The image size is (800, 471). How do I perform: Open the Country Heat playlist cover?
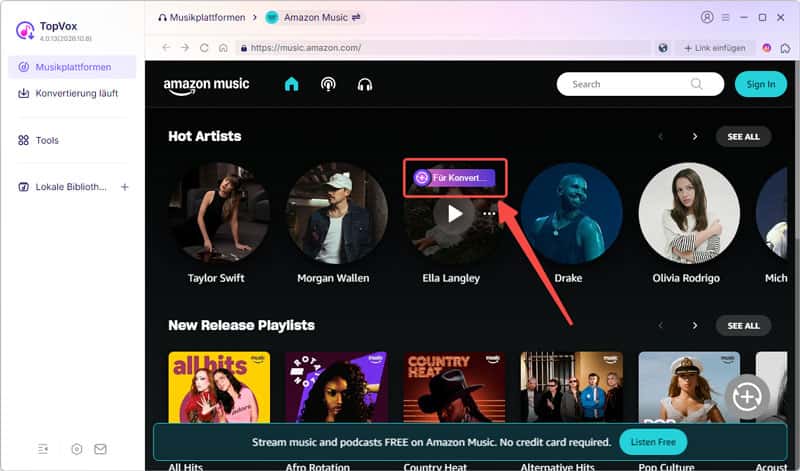point(454,387)
